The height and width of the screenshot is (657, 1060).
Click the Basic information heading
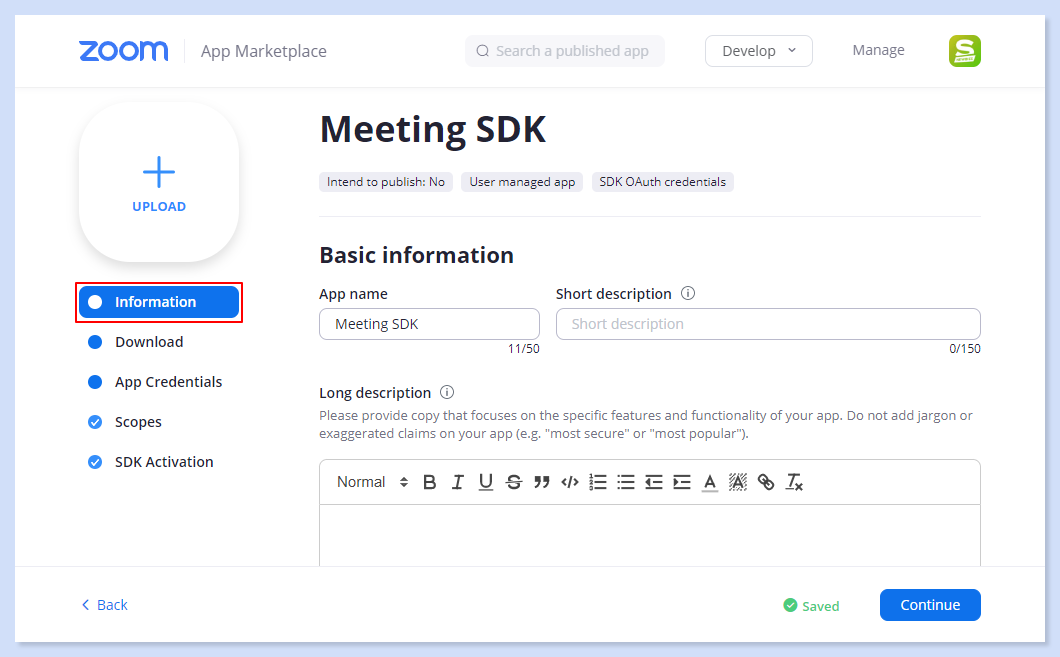click(x=416, y=255)
